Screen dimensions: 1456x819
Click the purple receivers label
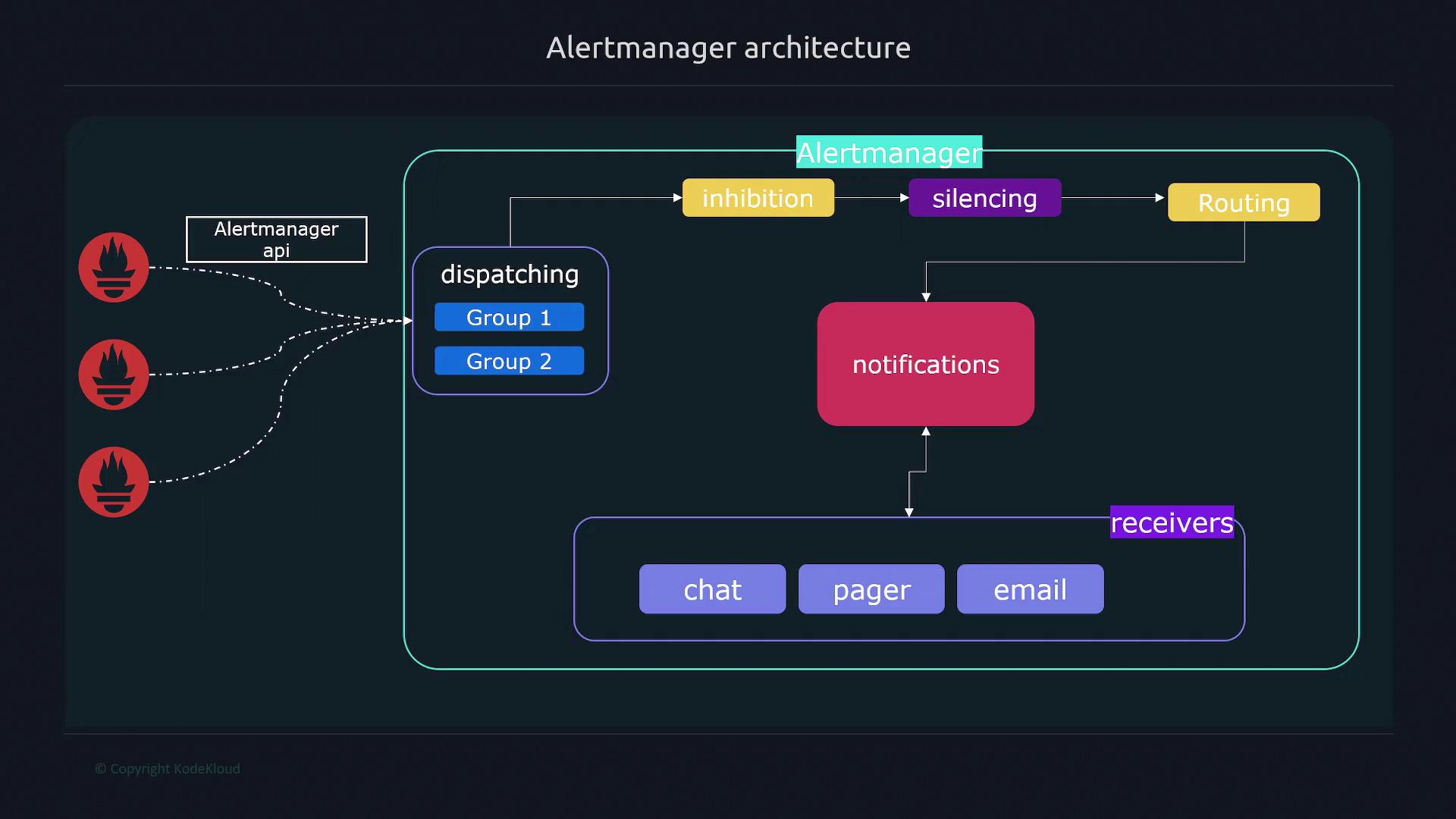pos(1172,522)
